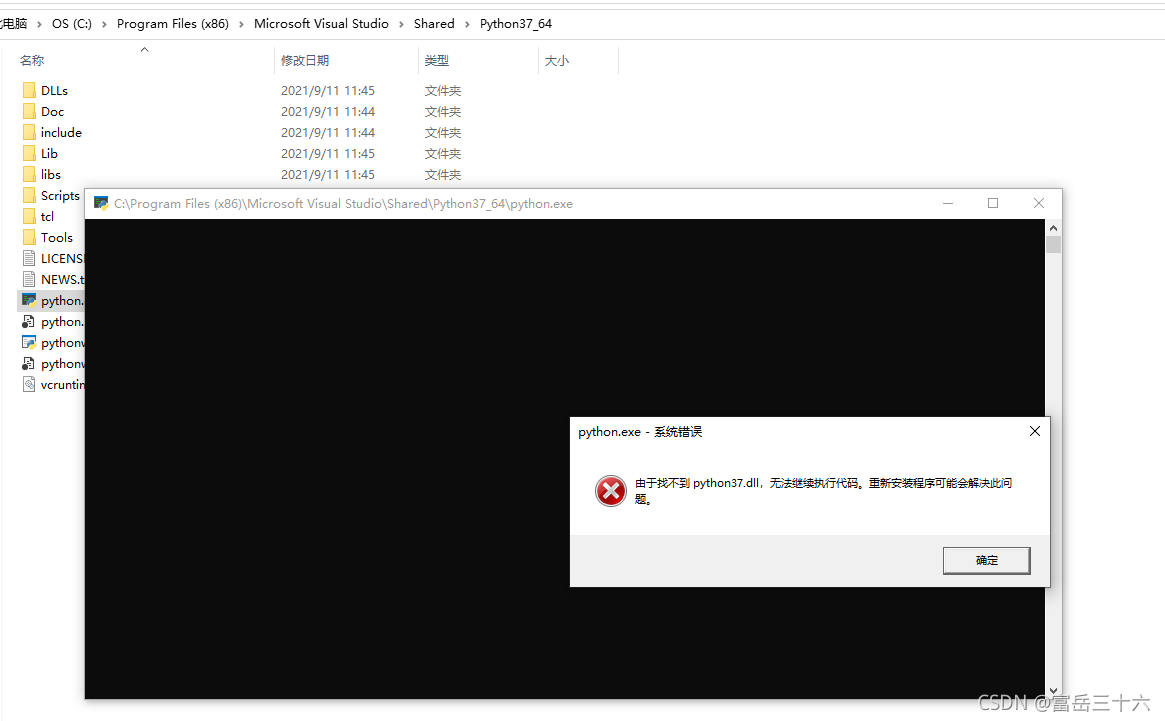Screen dimensions: 1165x721
Task: Click the Doc row's 文件夹 type cell
Action: tap(443, 111)
